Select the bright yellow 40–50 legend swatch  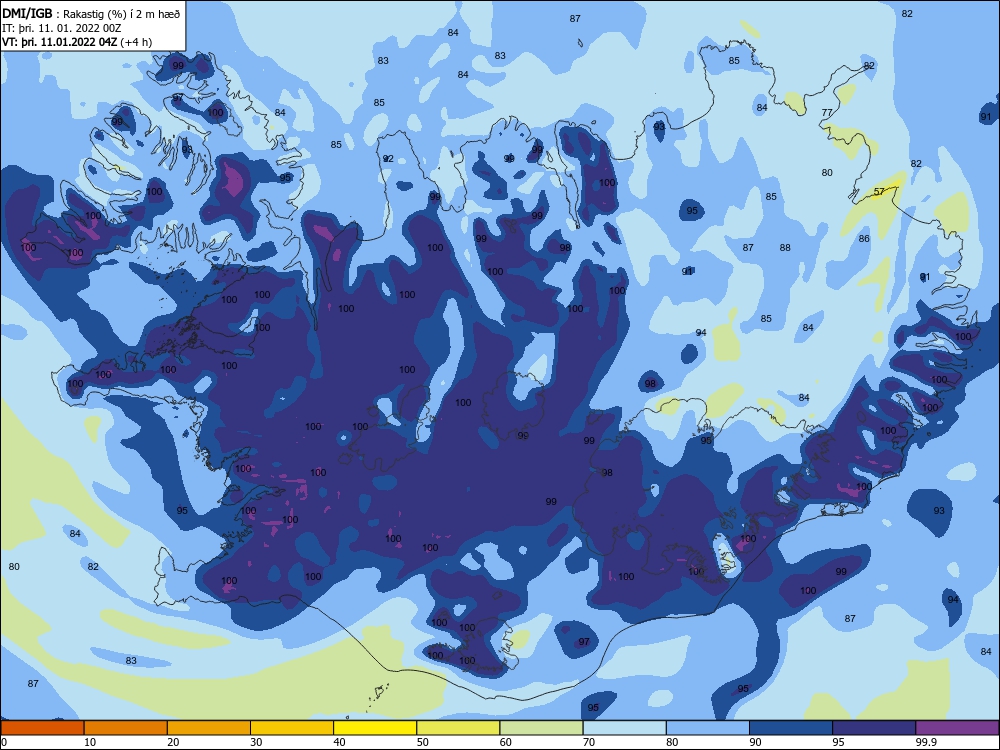[375, 728]
